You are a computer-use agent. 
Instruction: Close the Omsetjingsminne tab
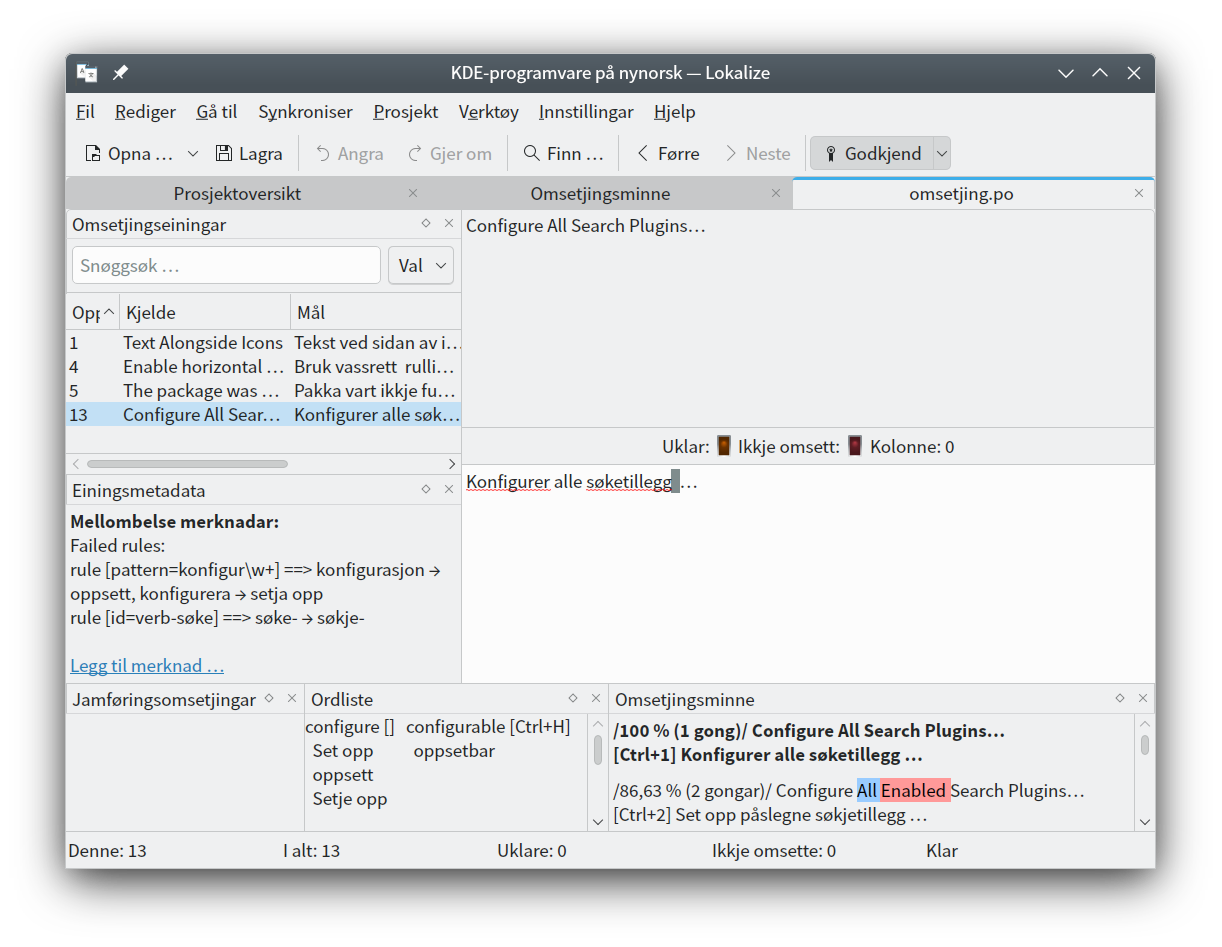pos(776,193)
